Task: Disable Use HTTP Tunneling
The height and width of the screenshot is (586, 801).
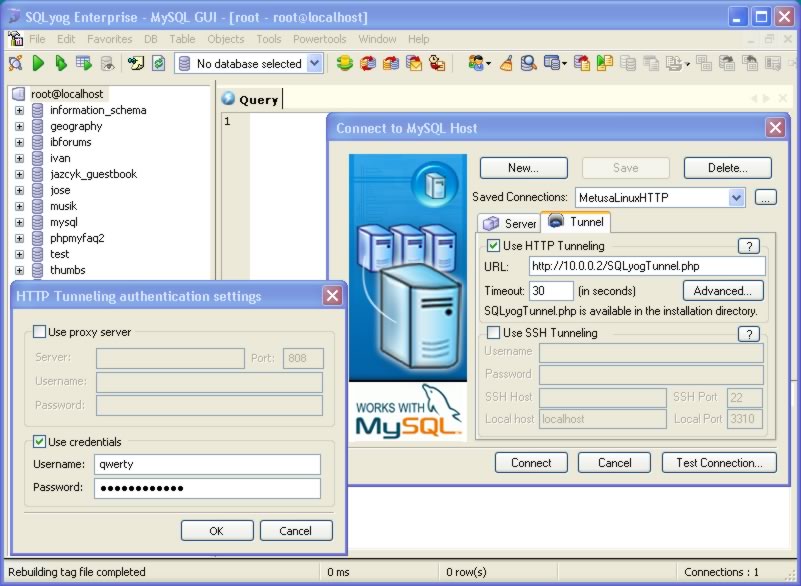Action: tap(493, 245)
